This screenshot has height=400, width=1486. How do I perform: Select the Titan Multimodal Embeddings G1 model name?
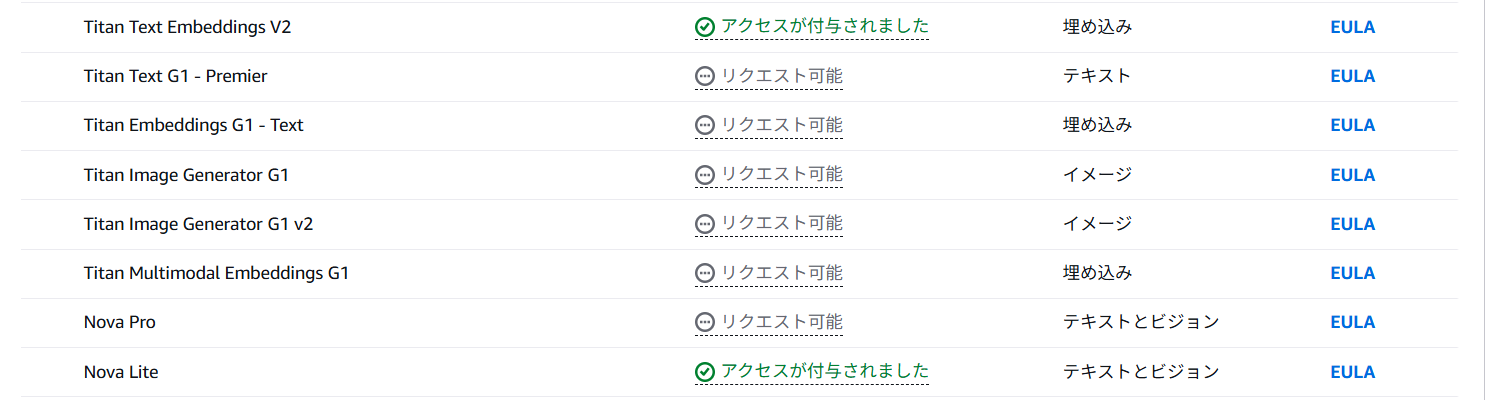point(216,273)
